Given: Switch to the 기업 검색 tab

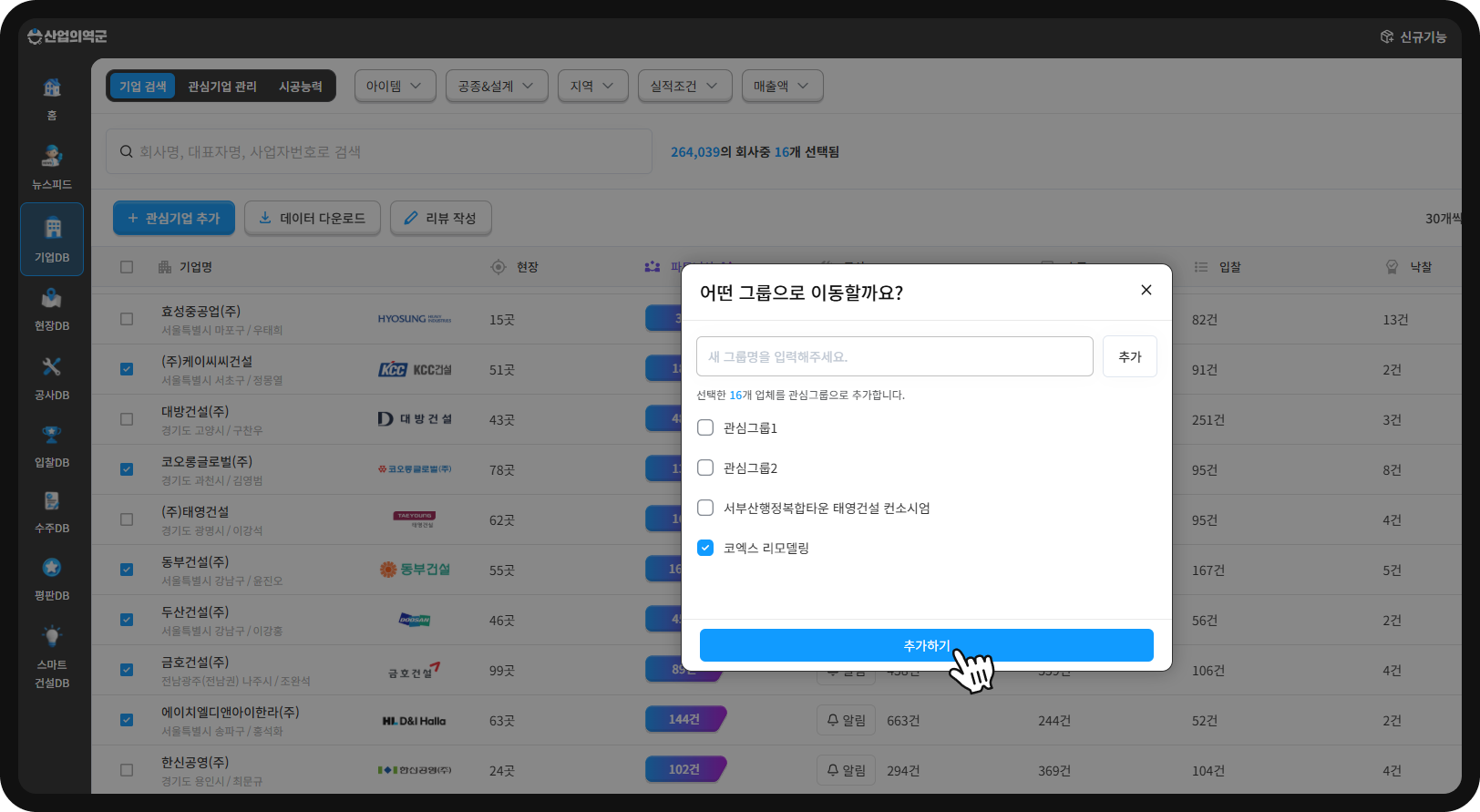Looking at the screenshot, I should tap(143, 86).
